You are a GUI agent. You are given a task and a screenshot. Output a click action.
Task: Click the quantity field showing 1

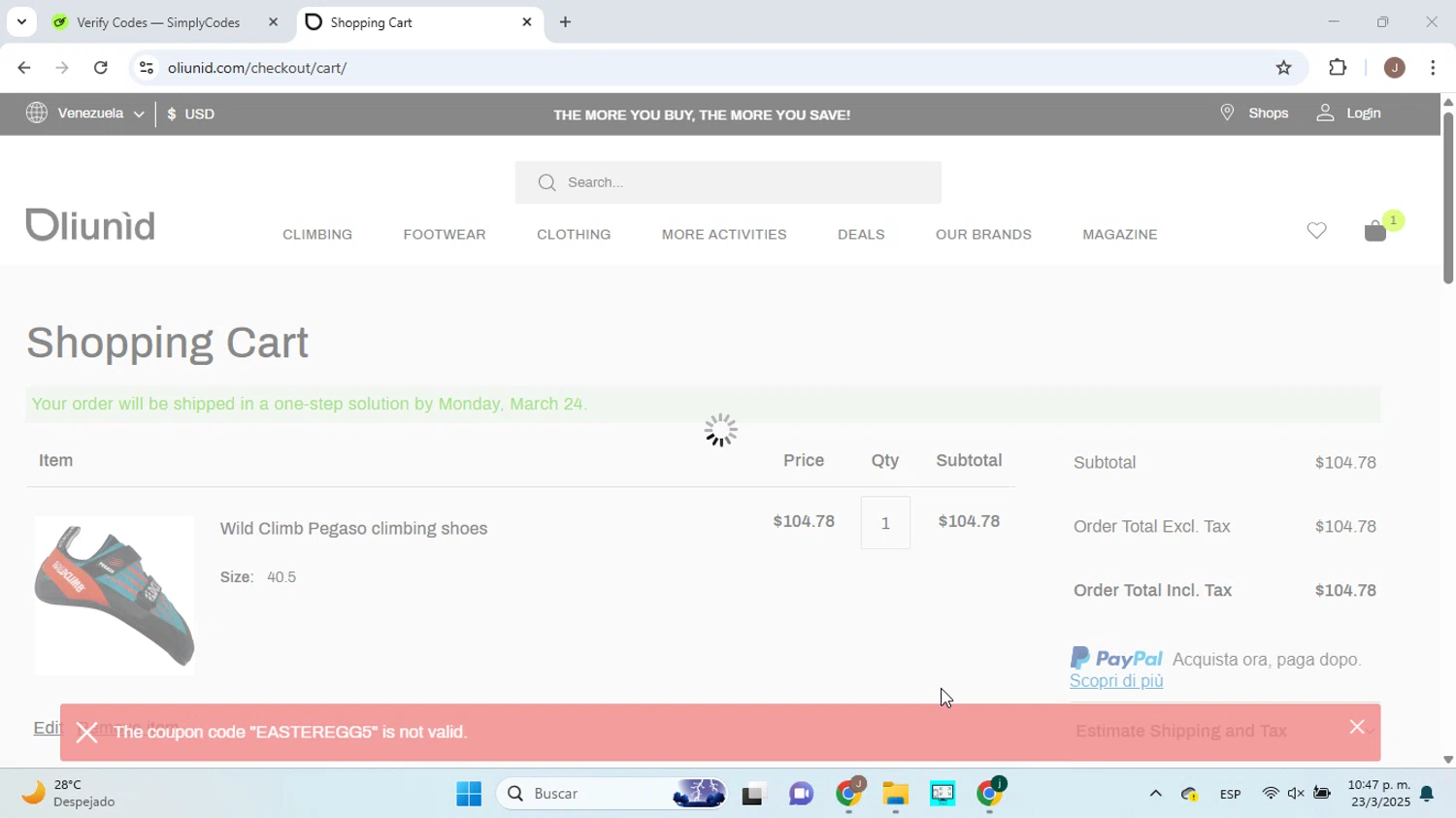click(x=885, y=523)
